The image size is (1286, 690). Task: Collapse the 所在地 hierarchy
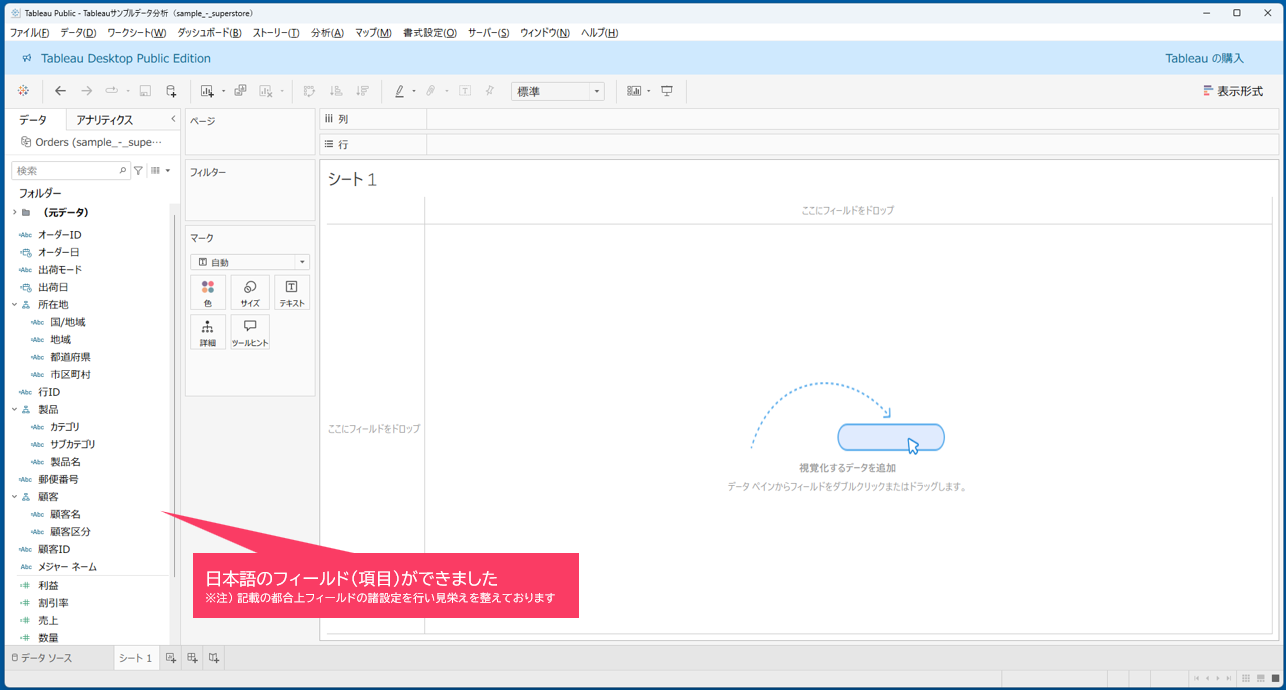(x=14, y=305)
